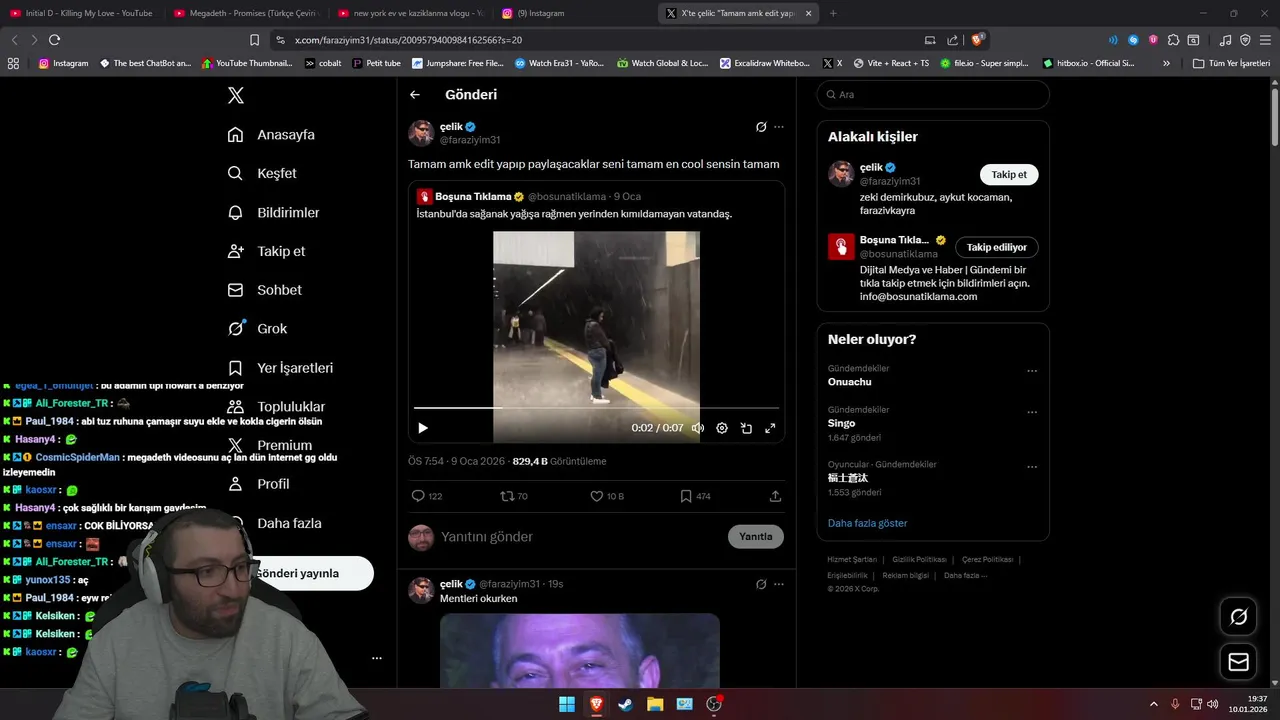Click the X logo in the sidebar
This screenshot has width=1280, height=720.
pos(236,96)
